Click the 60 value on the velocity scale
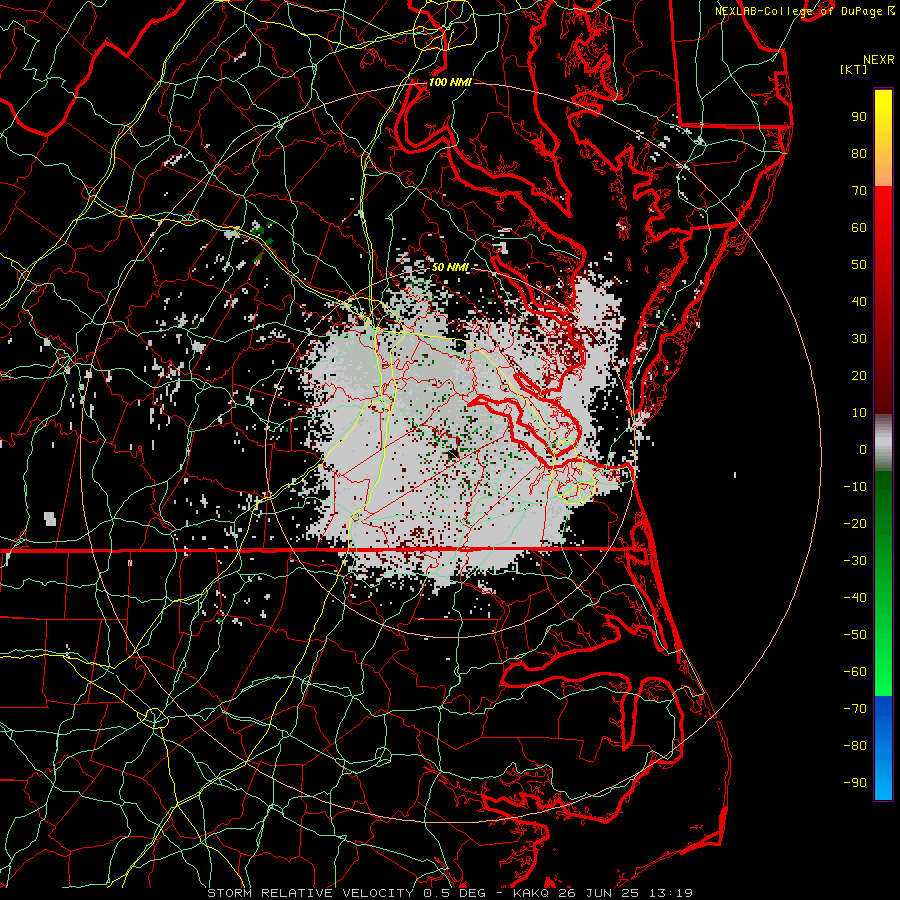900x900 pixels. pyautogui.click(x=859, y=228)
